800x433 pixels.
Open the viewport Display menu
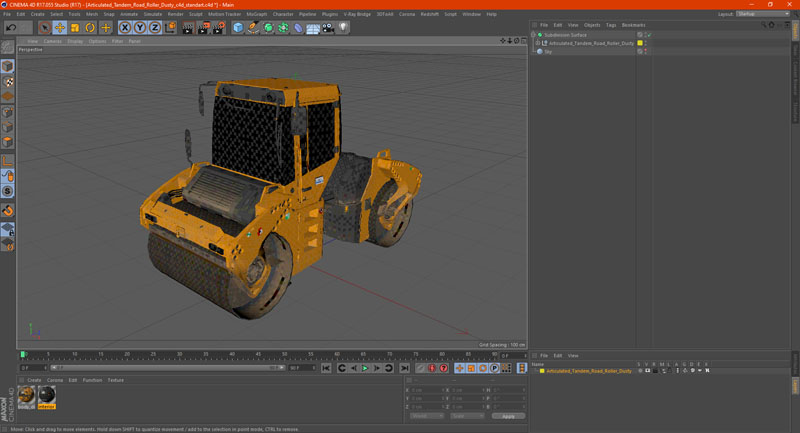click(x=75, y=41)
